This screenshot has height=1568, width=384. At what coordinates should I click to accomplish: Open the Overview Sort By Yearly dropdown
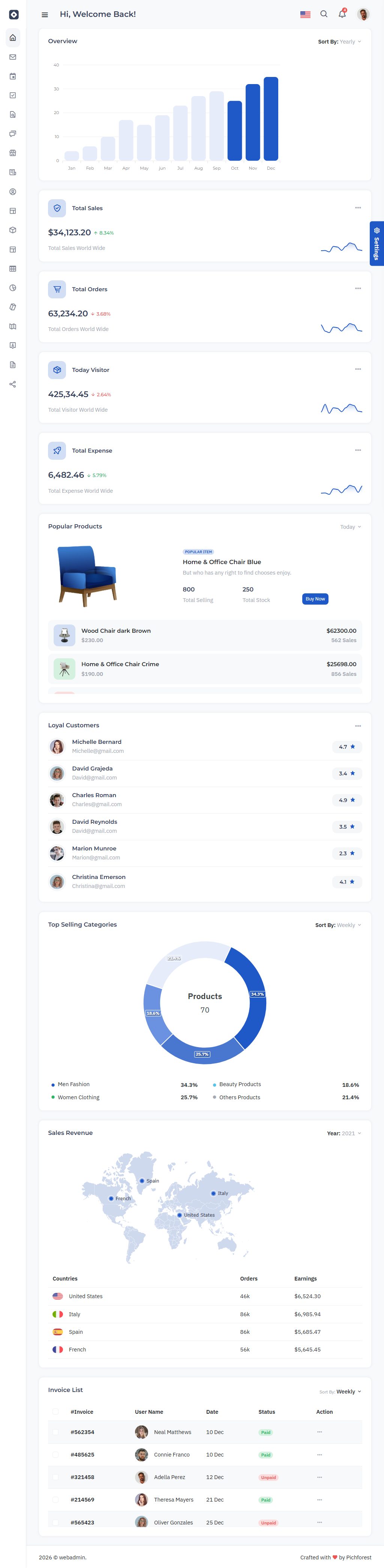tap(340, 42)
